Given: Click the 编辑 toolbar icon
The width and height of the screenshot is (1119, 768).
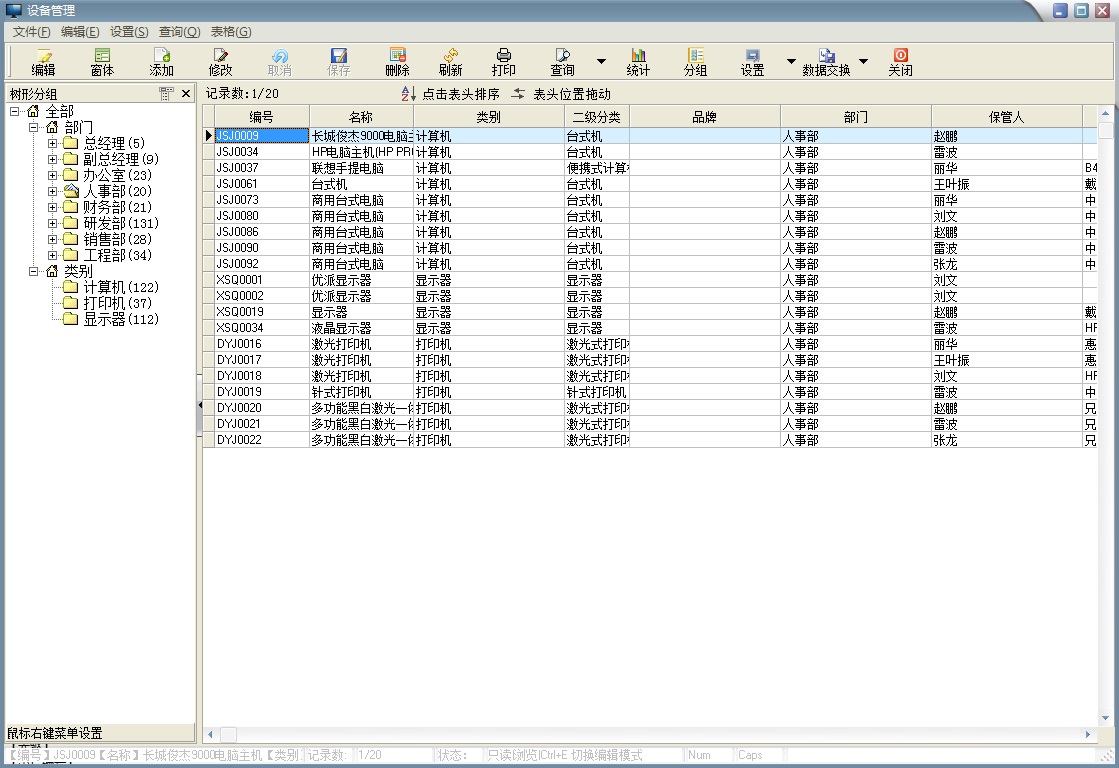Looking at the screenshot, I should coord(44,62).
